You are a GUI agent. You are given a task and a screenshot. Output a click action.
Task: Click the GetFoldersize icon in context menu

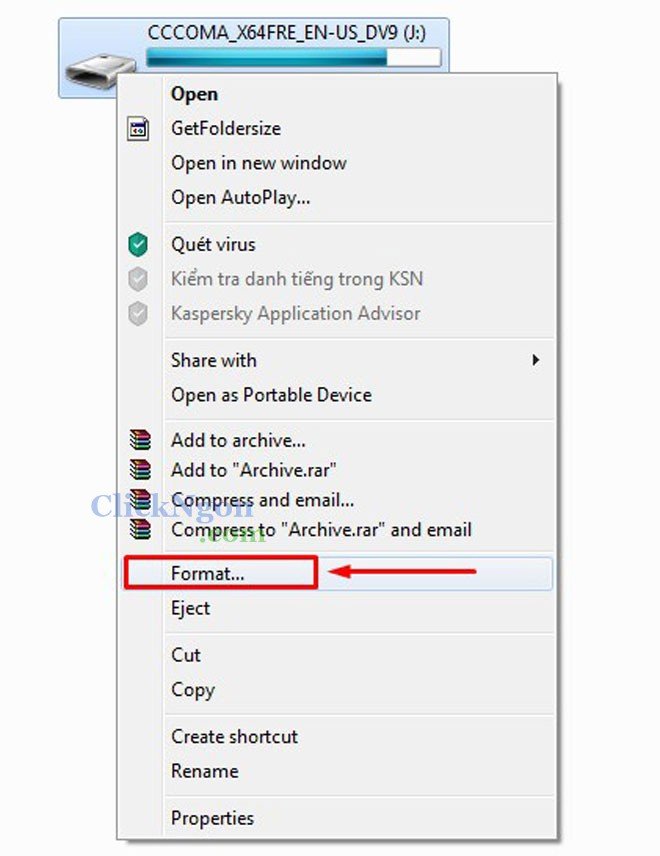pyautogui.click(x=138, y=129)
